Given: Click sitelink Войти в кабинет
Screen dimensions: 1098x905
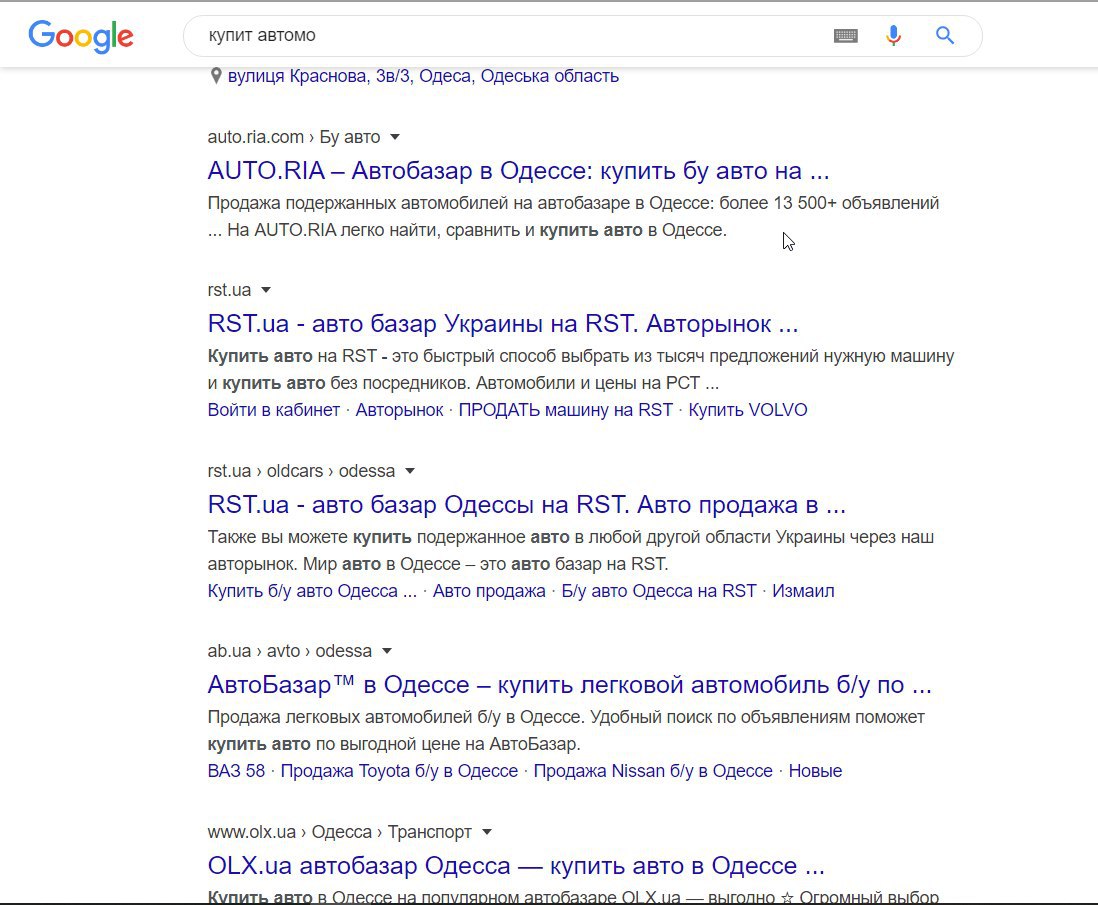Looking at the screenshot, I should [274, 410].
